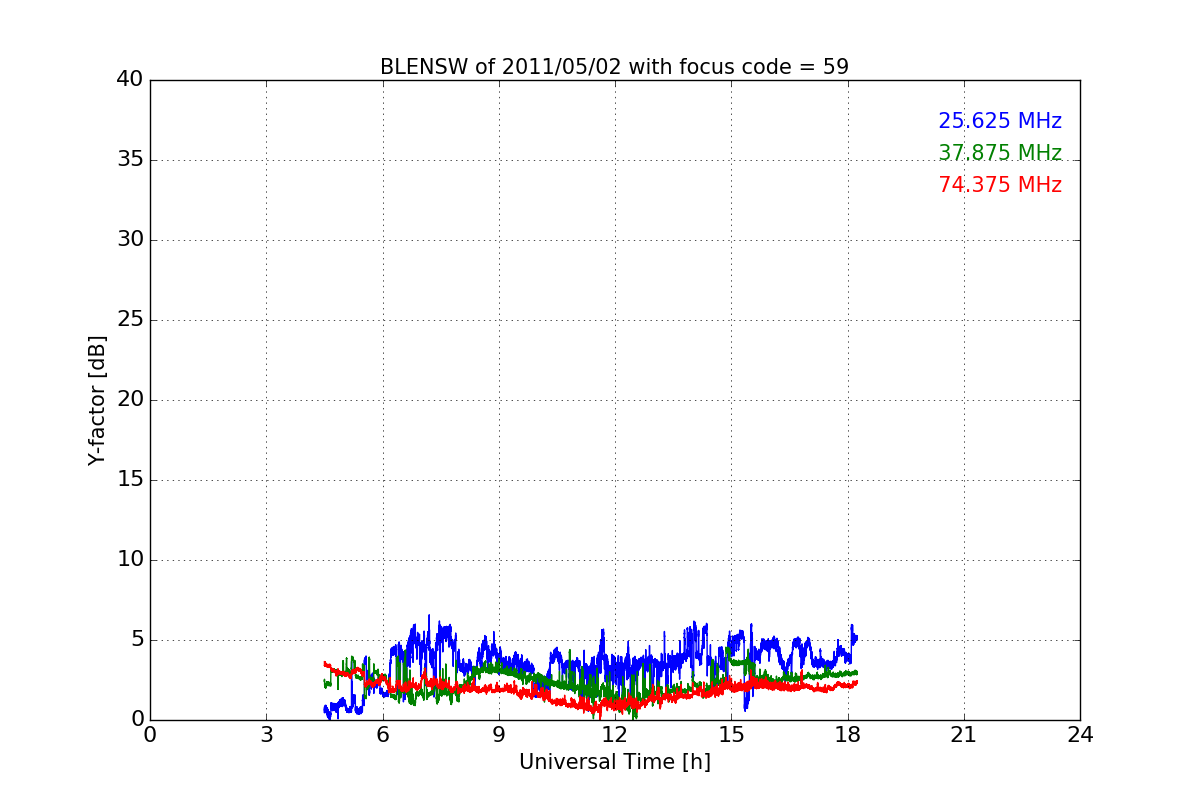Click the x-axis tick label 18
1200x800 pixels.
[848, 734]
